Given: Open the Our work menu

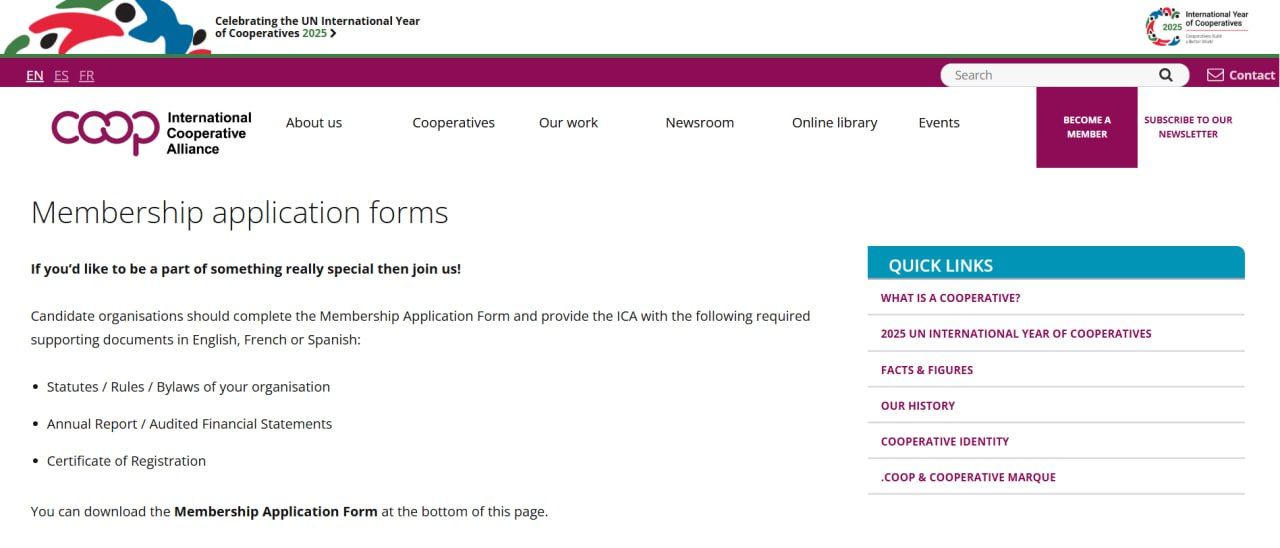Looking at the screenshot, I should tap(568, 123).
